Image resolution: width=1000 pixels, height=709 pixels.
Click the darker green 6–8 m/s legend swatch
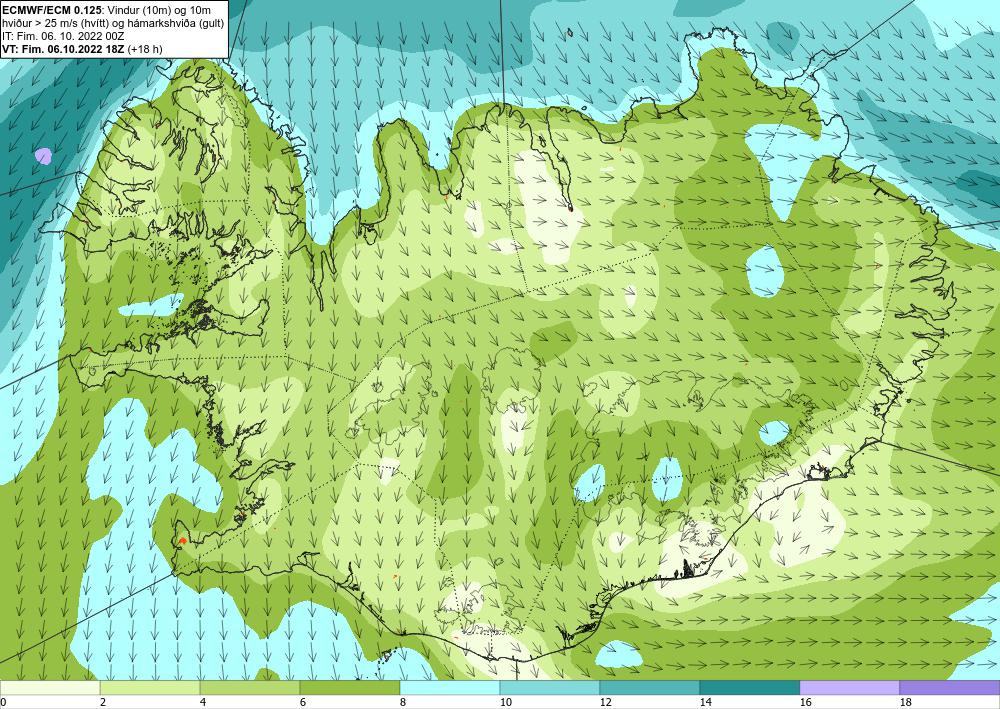350,687
